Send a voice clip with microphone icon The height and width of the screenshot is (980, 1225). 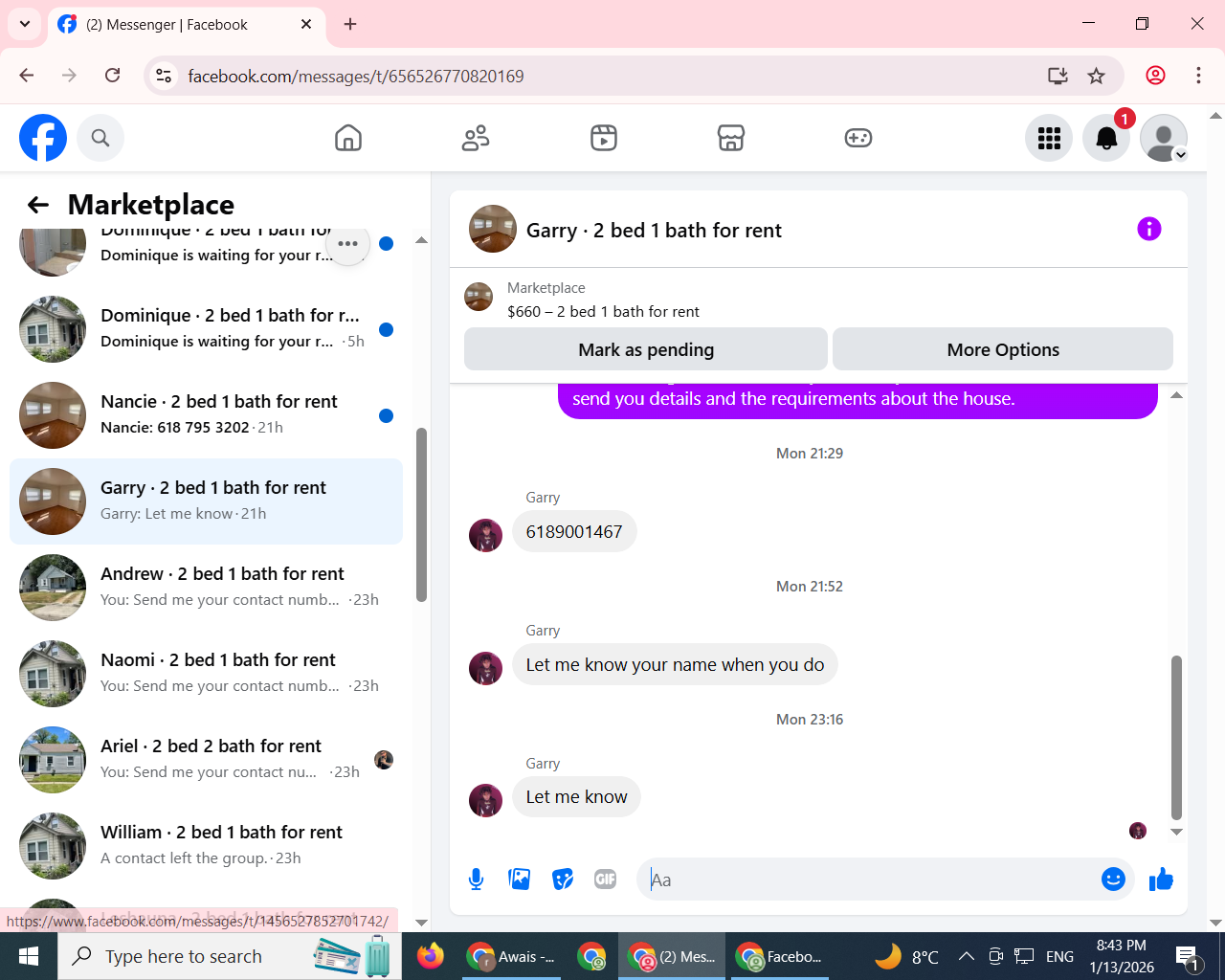(x=476, y=879)
